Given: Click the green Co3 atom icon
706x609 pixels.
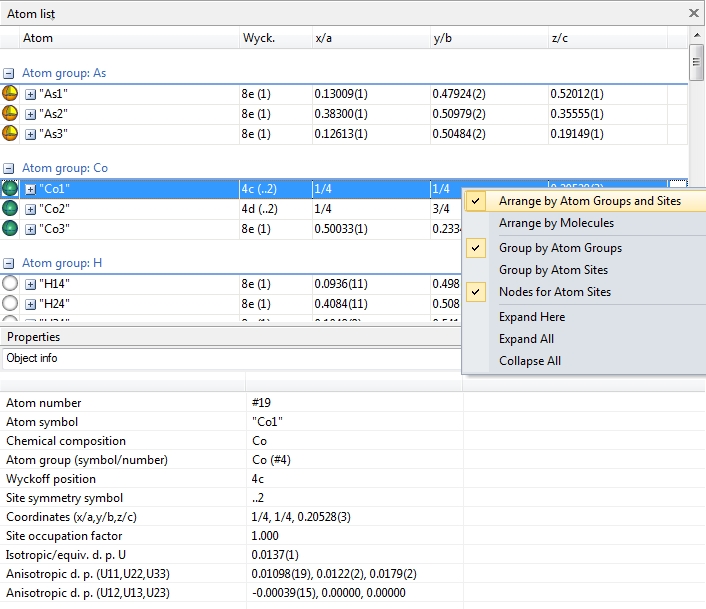Looking at the screenshot, I should 10,229.
